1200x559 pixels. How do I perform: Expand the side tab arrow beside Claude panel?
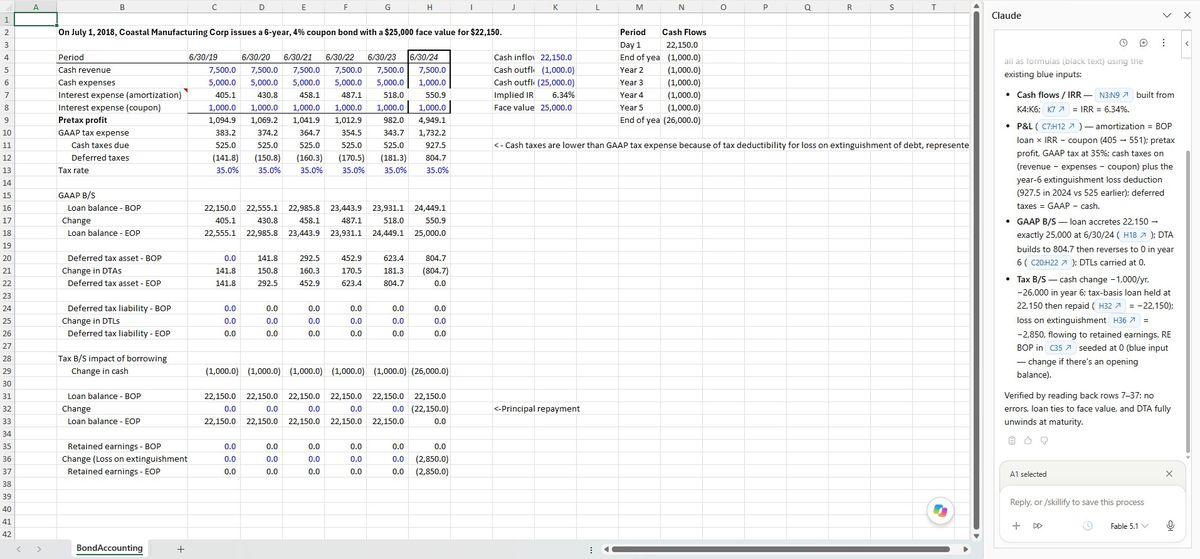(1186, 44)
